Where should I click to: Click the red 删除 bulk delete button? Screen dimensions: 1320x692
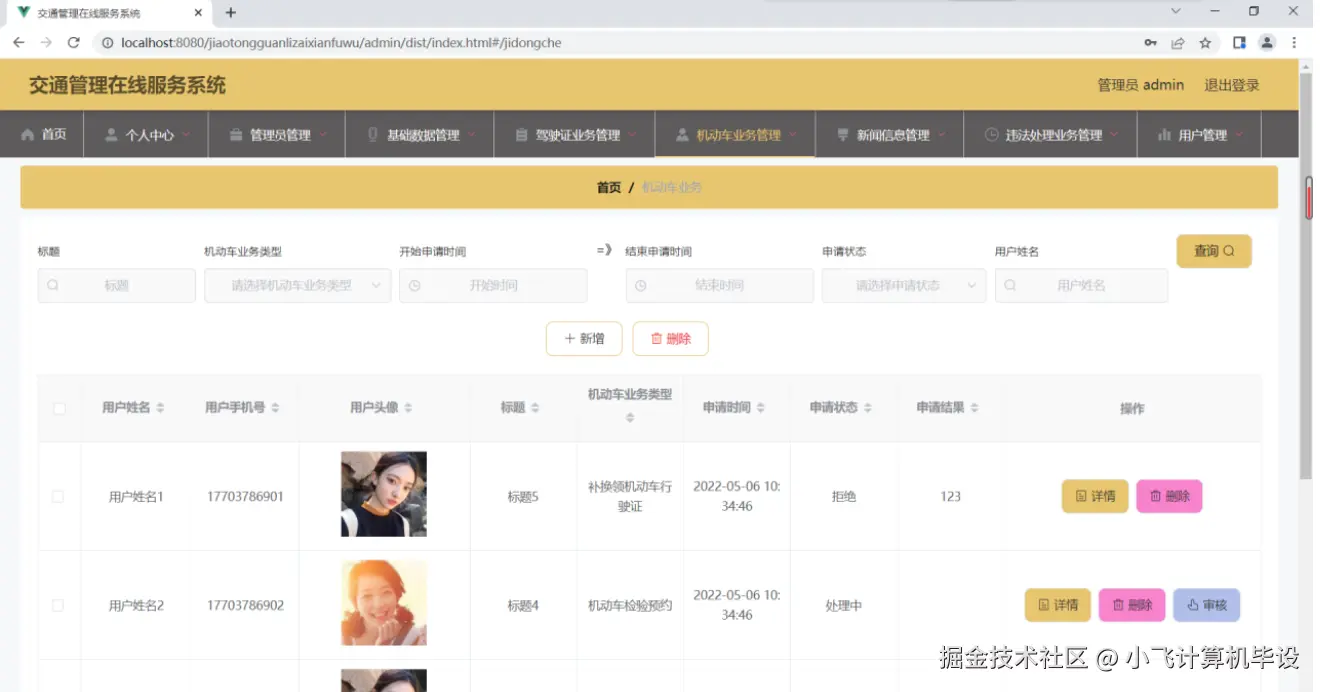point(671,339)
